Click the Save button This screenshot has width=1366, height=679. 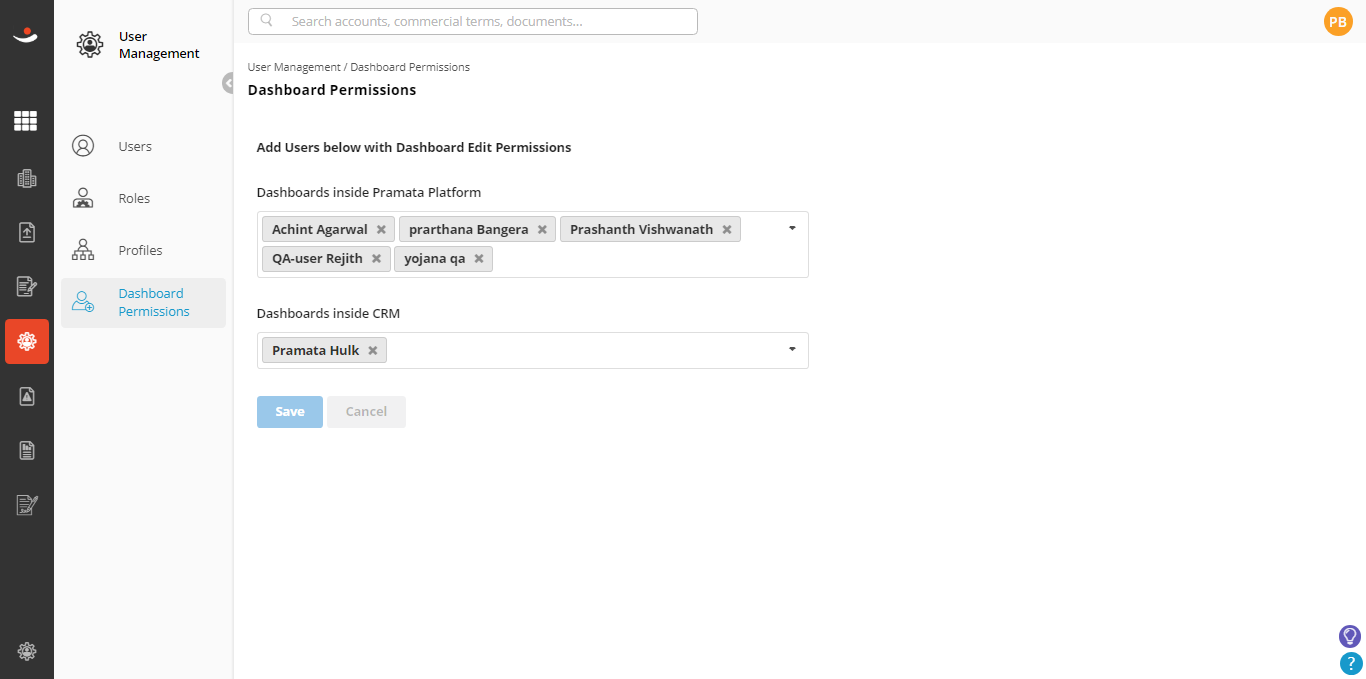290,412
